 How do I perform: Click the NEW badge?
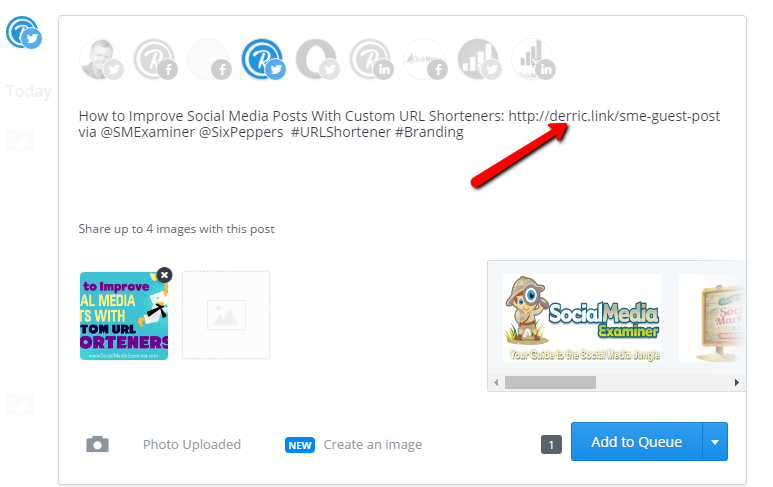(300, 445)
